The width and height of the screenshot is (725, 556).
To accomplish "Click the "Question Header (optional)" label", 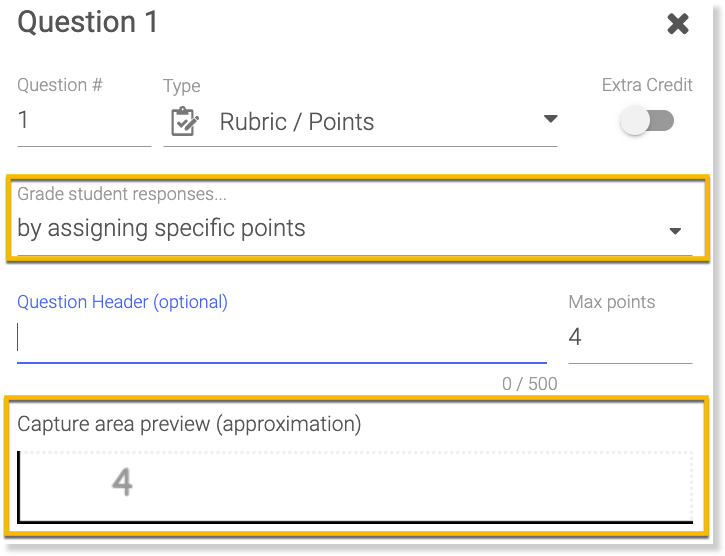I will 122,301.
